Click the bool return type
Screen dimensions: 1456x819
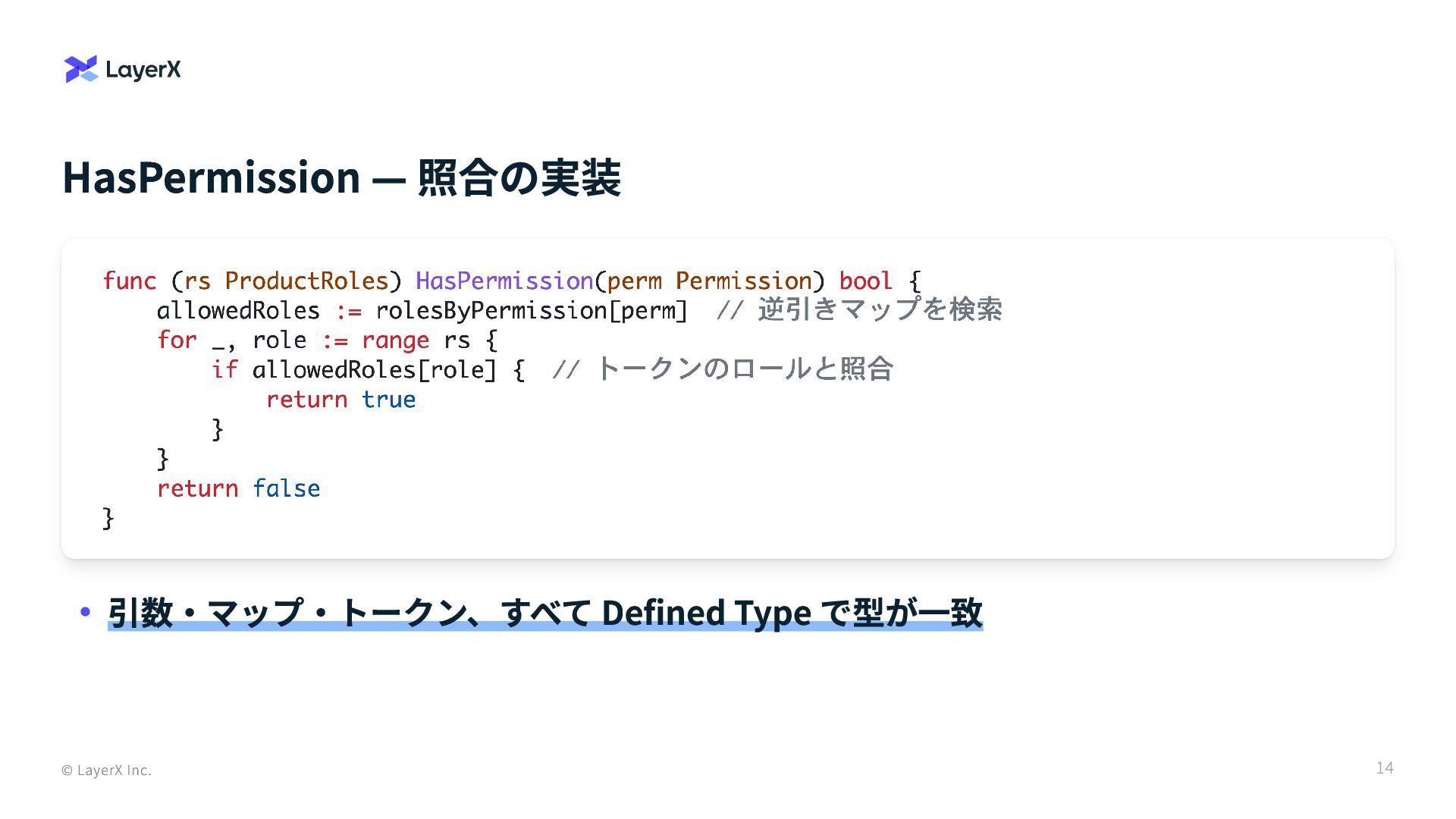[x=865, y=281]
